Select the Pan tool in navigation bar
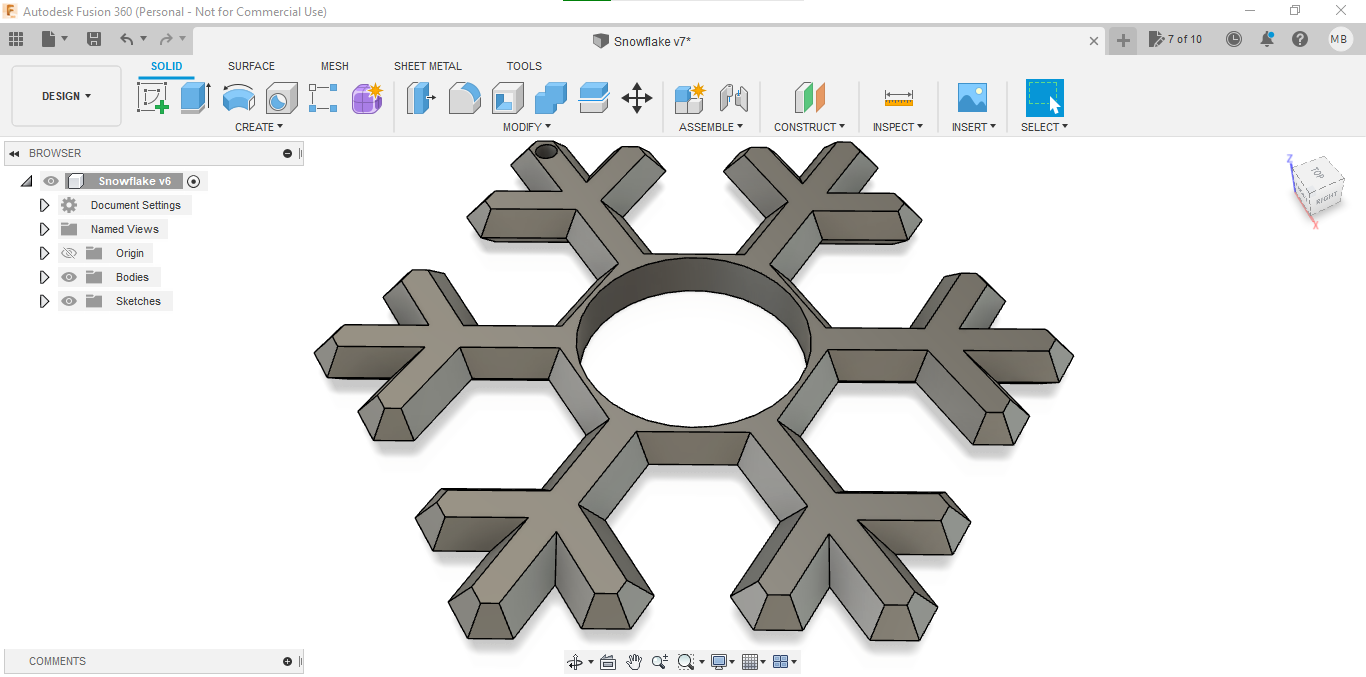 pyautogui.click(x=633, y=661)
